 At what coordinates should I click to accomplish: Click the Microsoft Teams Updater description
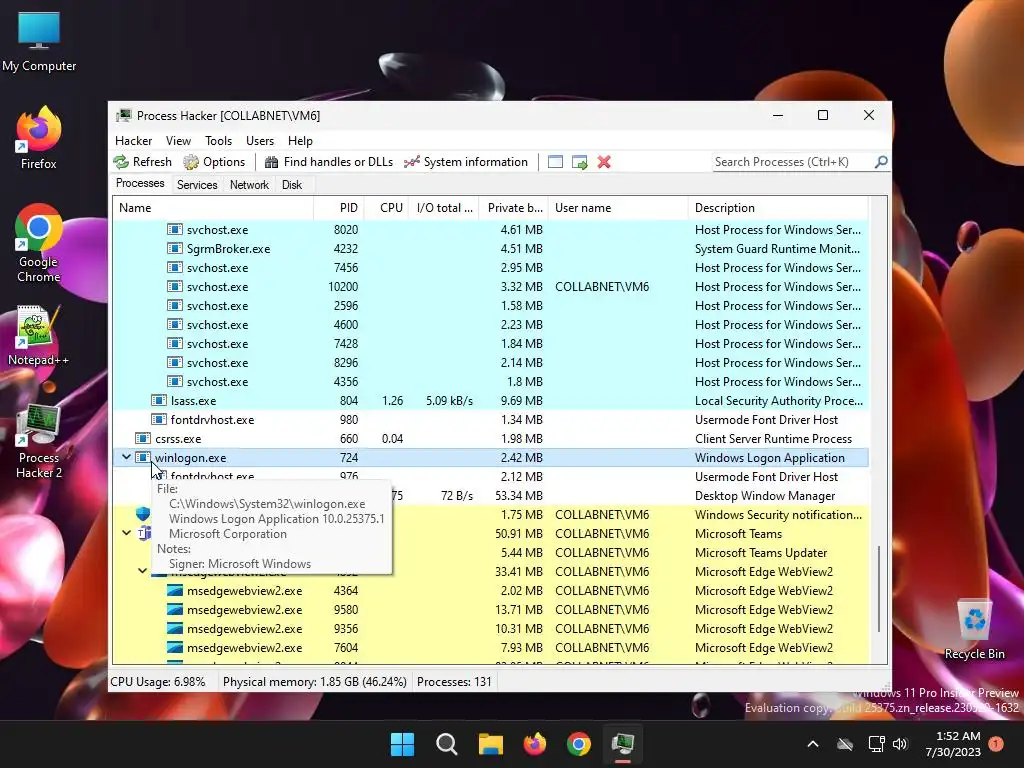click(x=761, y=552)
